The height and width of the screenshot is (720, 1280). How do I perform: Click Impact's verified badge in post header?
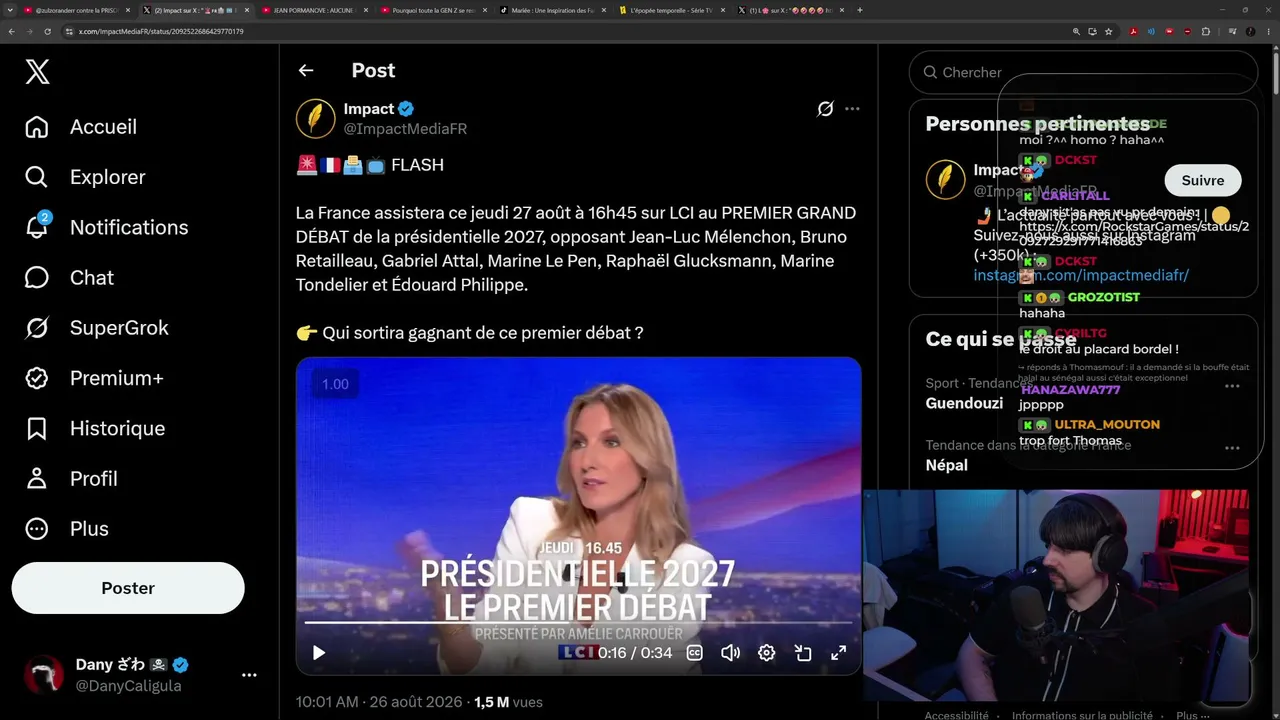coord(407,109)
